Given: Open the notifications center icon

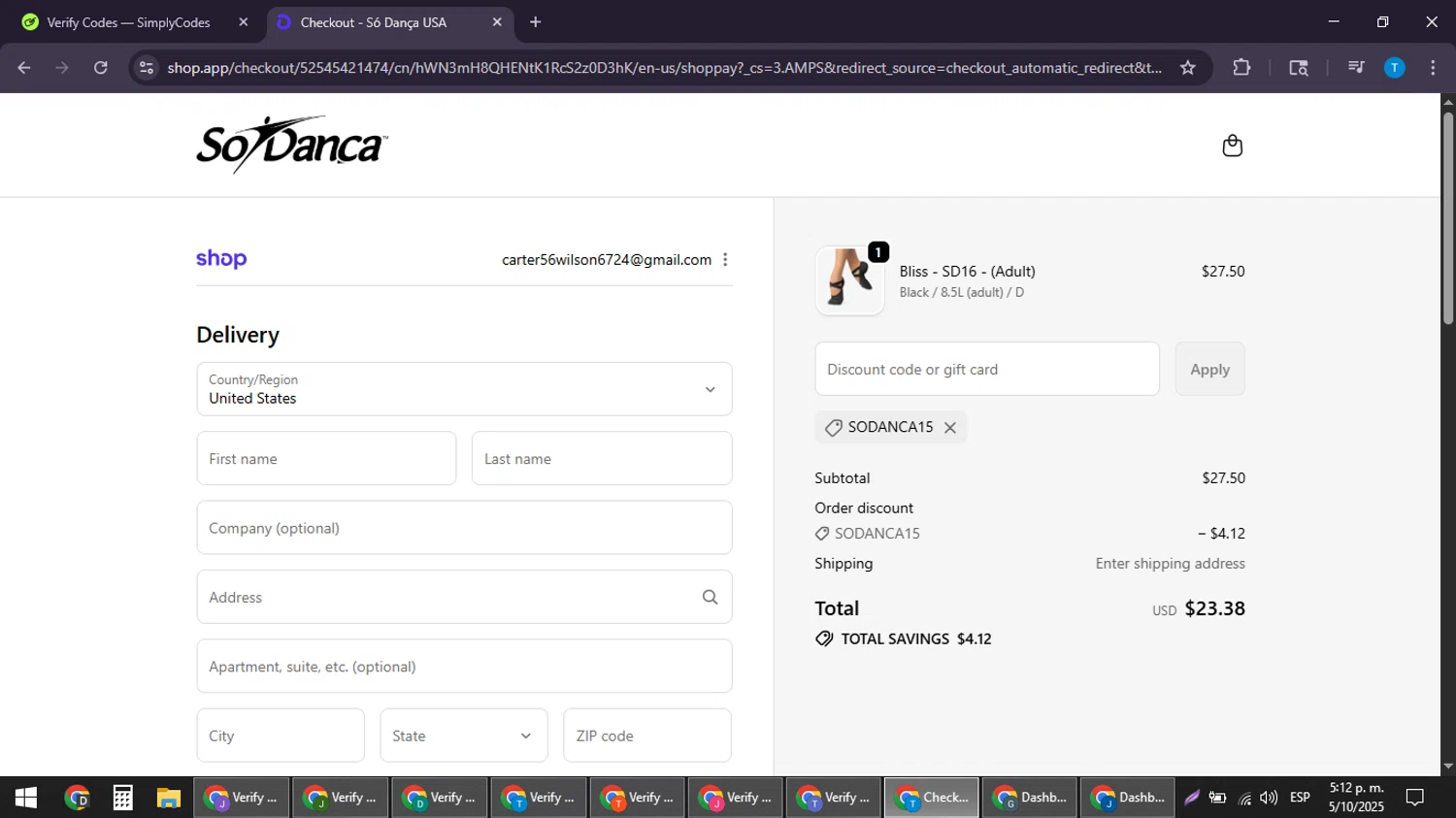Looking at the screenshot, I should pyautogui.click(x=1415, y=798).
